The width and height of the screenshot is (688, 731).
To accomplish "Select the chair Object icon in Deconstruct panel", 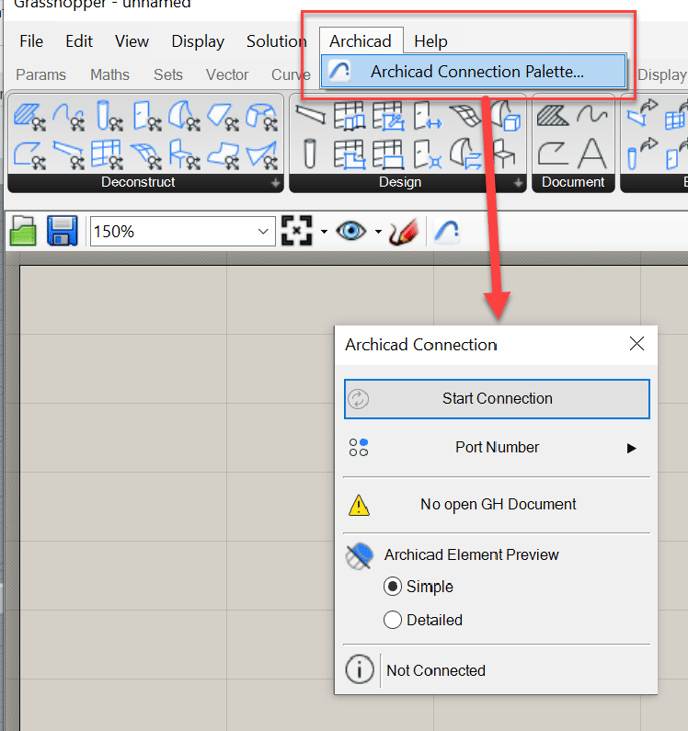I will point(185,154).
